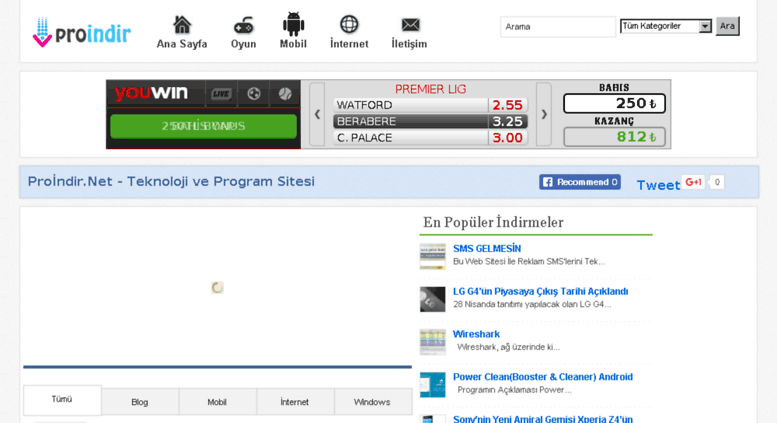Click the Google +1 button

694,182
